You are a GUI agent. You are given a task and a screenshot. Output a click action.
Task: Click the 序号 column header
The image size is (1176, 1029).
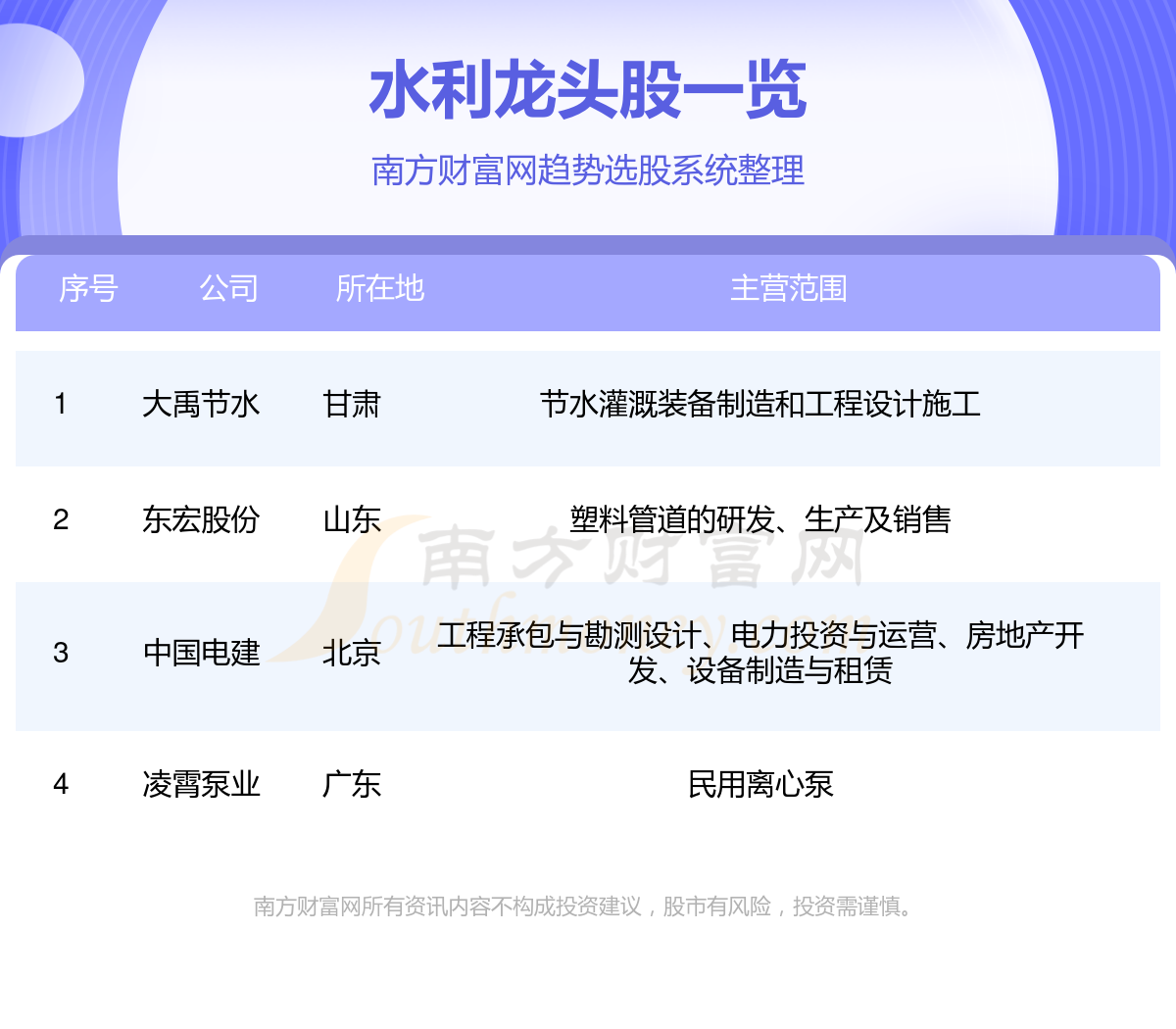pyautogui.click(x=88, y=288)
